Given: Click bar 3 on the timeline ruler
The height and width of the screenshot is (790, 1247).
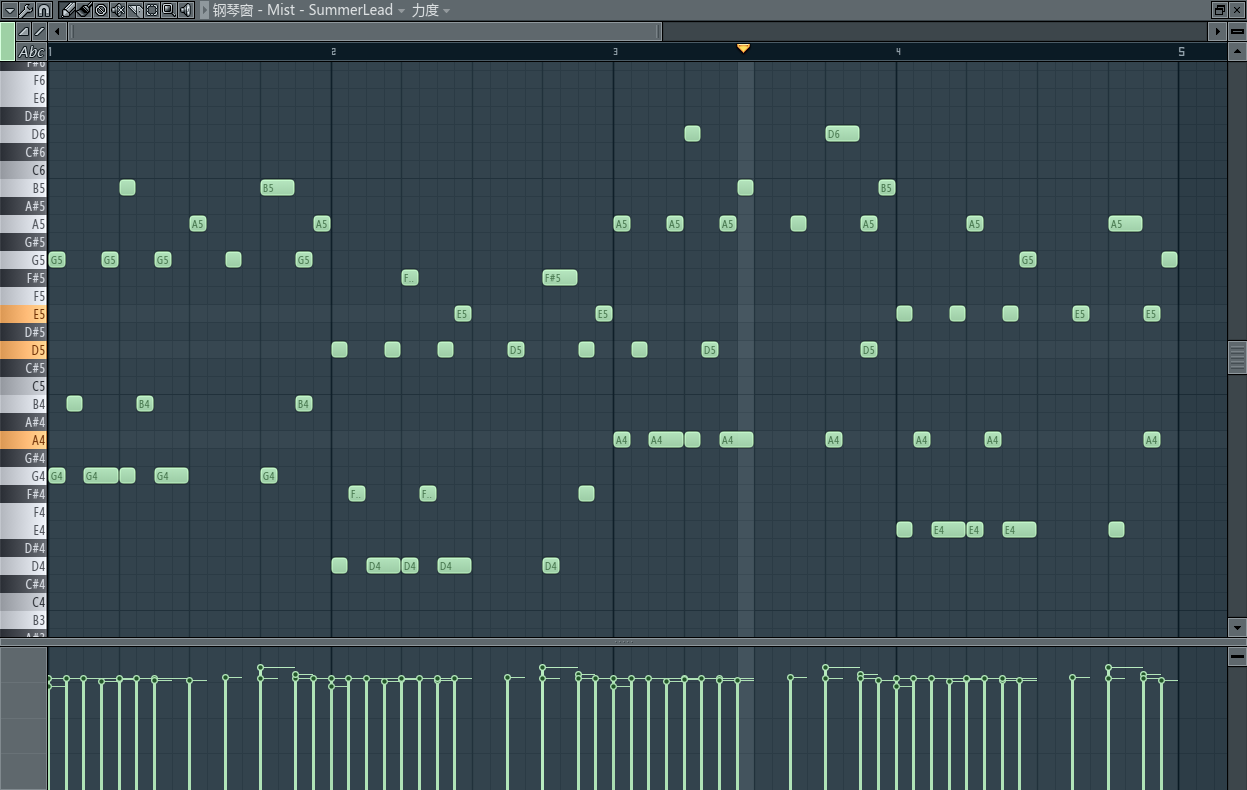Looking at the screenshot, I should [x=616, y=51].
